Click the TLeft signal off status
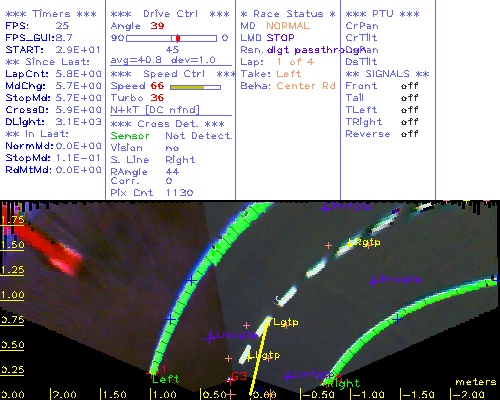 coord(410,110)
